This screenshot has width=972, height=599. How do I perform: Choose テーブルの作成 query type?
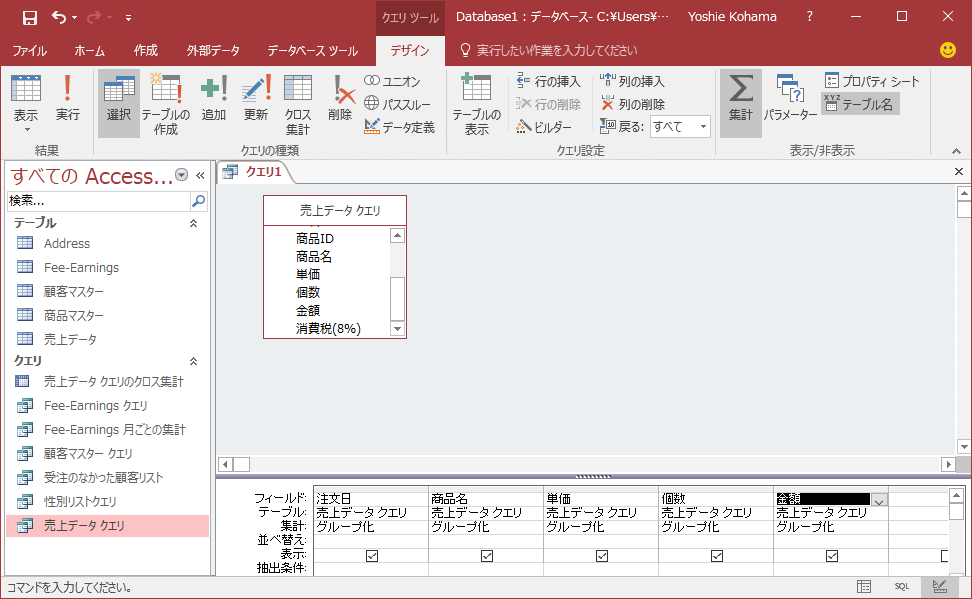(x=166, y=104)
